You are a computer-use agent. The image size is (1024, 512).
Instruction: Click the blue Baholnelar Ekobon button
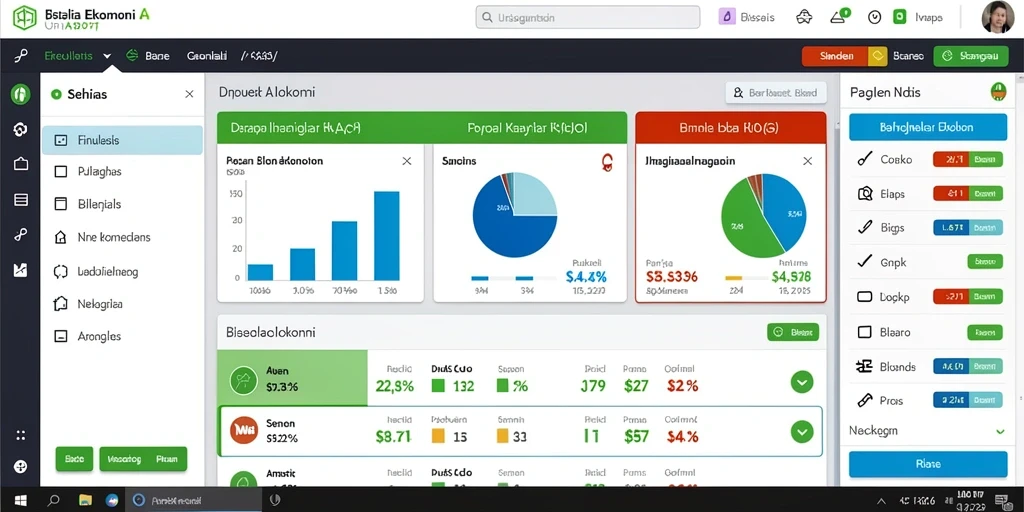(928, 127)
